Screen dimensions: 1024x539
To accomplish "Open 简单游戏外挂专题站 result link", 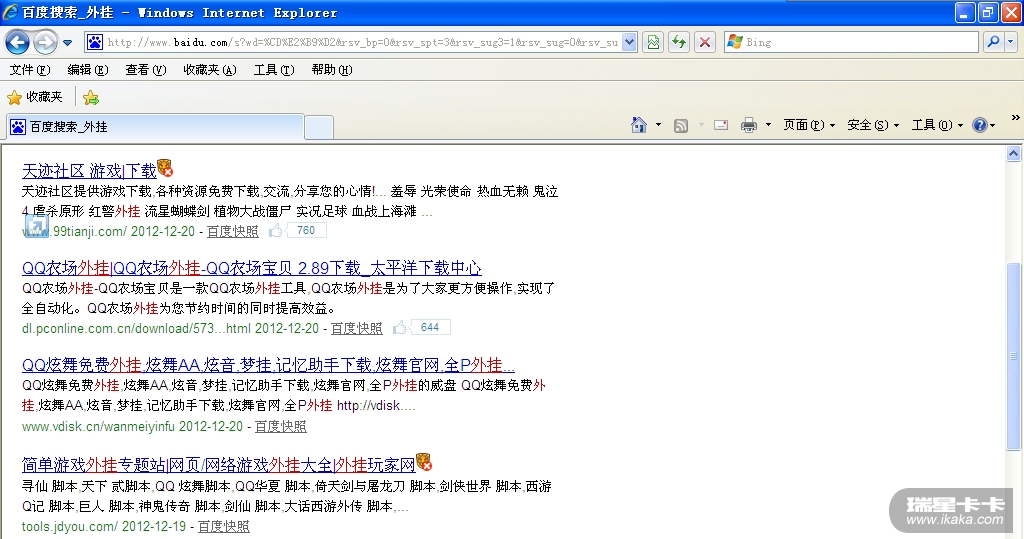I will (219, 465).
